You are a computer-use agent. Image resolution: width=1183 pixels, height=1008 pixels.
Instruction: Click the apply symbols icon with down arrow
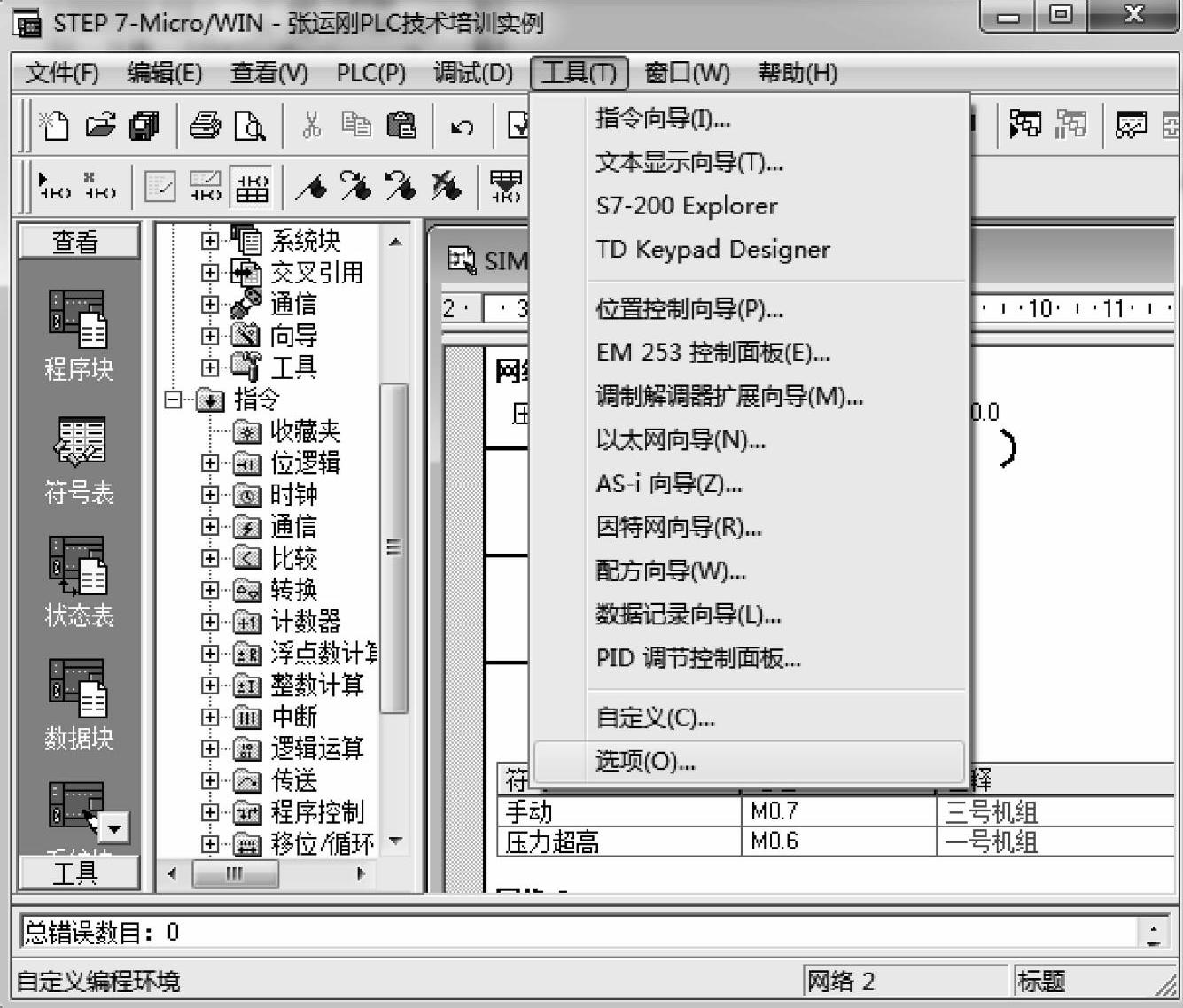506,186
